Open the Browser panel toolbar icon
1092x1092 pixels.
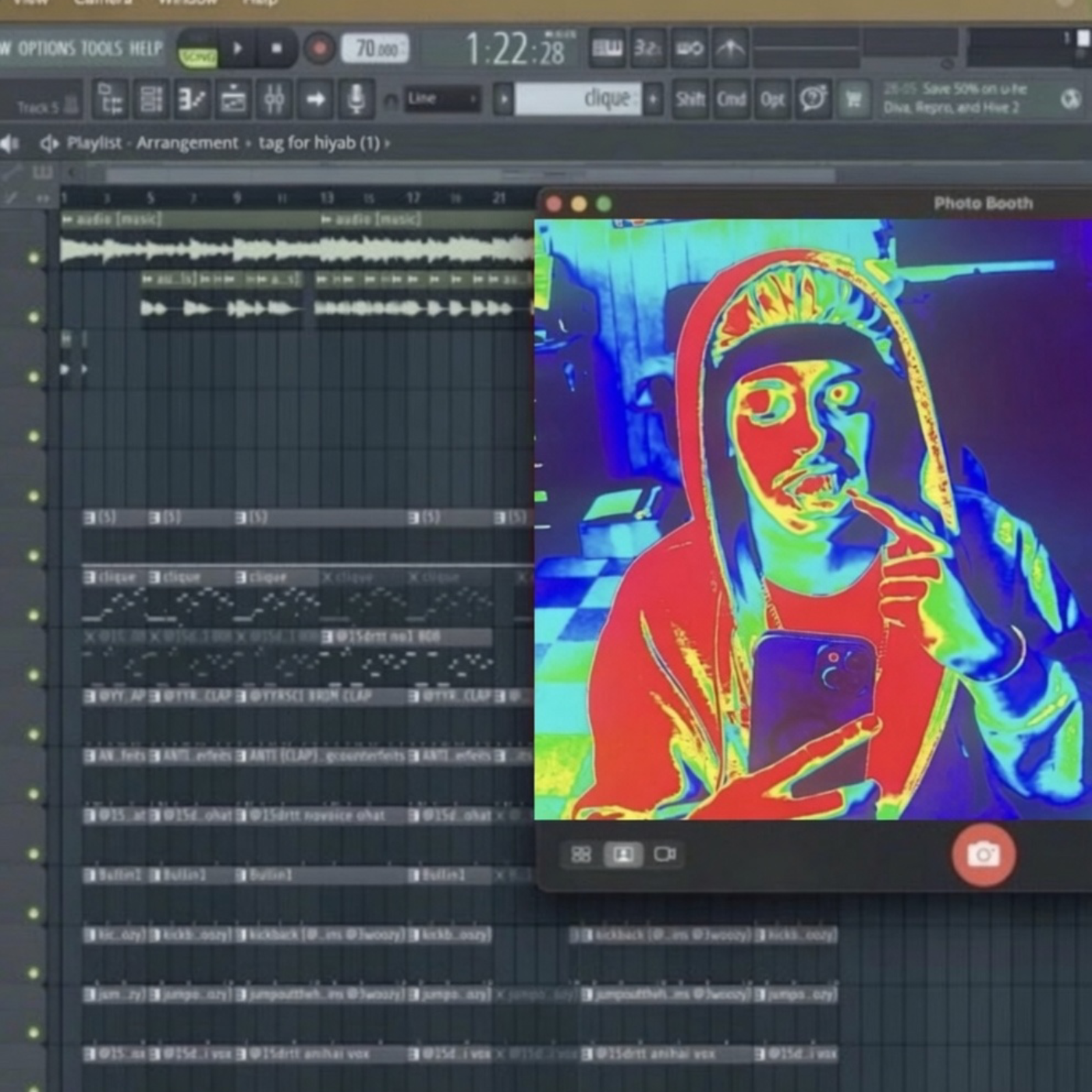tap(110, 99)
